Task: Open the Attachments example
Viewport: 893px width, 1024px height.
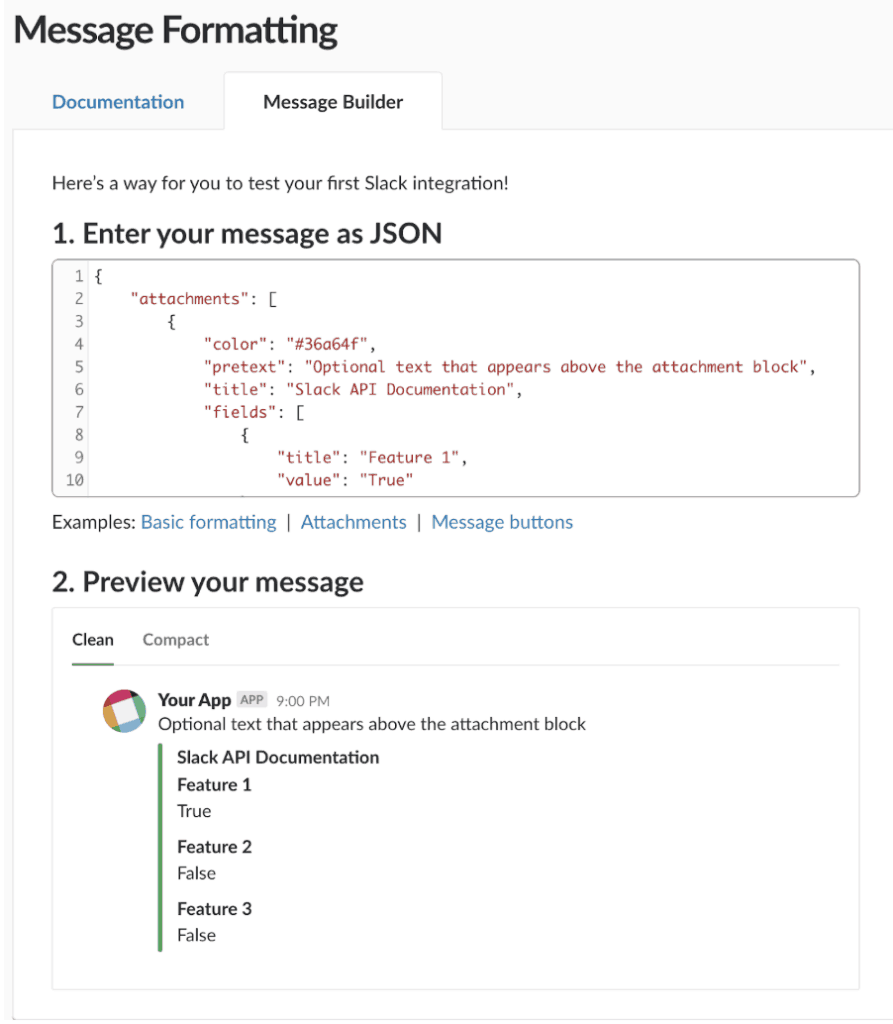Action: point(353,521)
